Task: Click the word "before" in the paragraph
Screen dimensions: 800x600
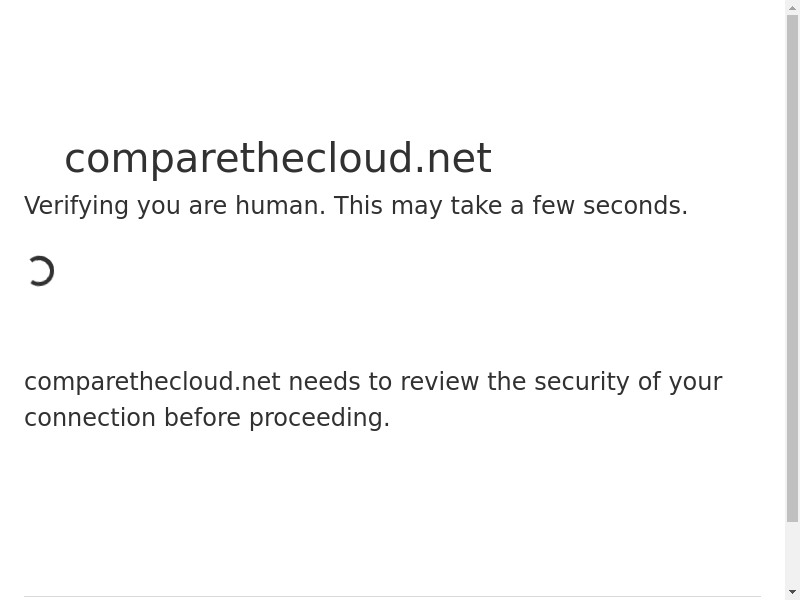Action: pos(203,418)
